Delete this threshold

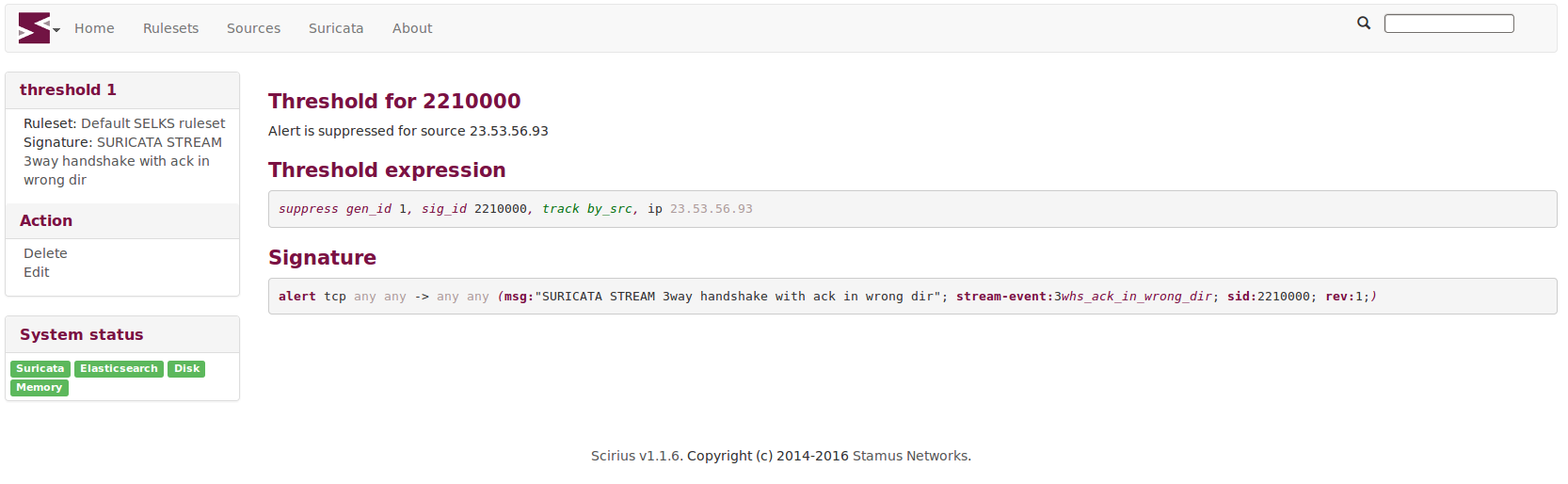(x=45, y=253)
